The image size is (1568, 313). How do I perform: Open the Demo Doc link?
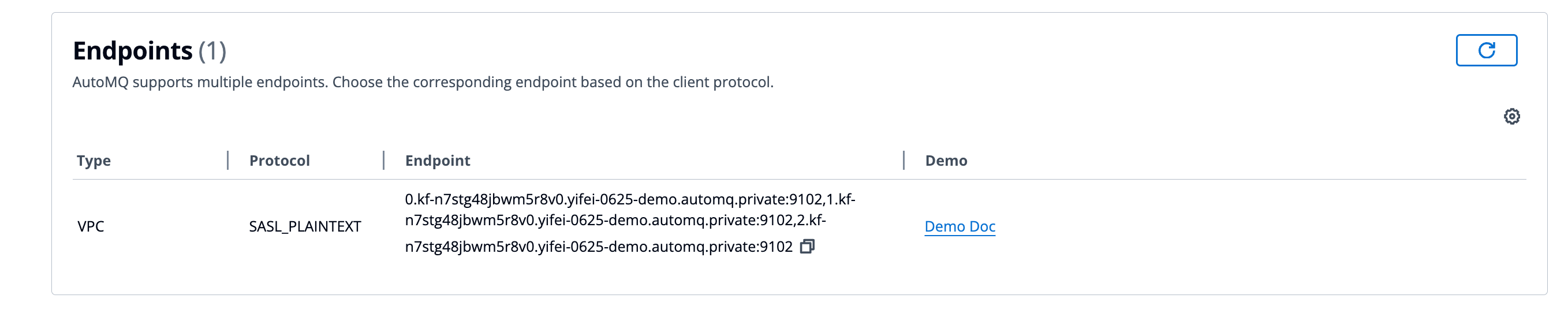pyautogui.click(x=960, y=226)
